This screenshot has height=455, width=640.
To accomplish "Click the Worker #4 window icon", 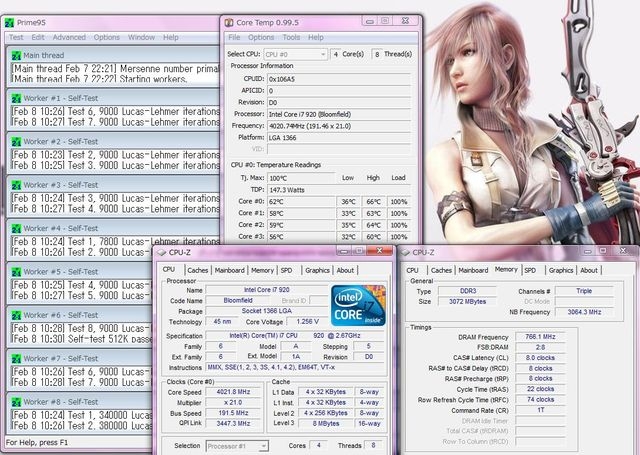I will tap(16, 229).
